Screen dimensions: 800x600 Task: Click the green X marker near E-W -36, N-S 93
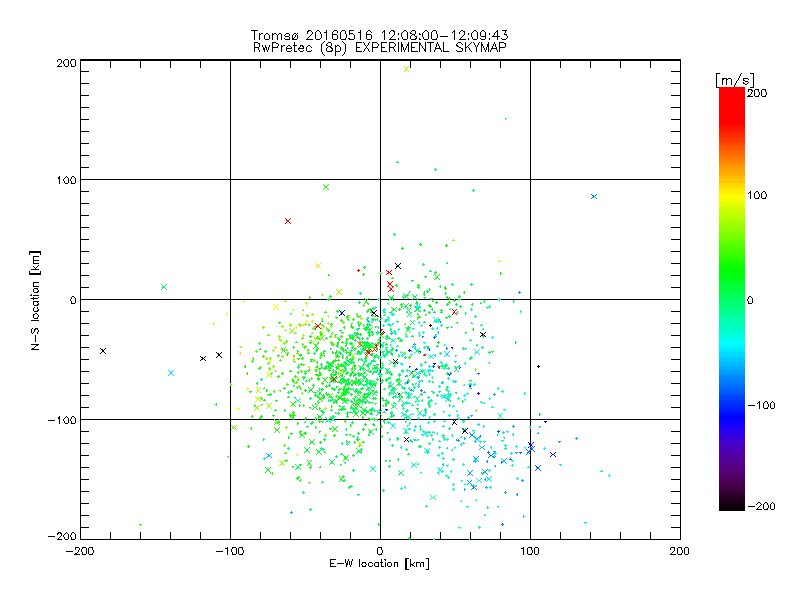[x=326, y=187]
